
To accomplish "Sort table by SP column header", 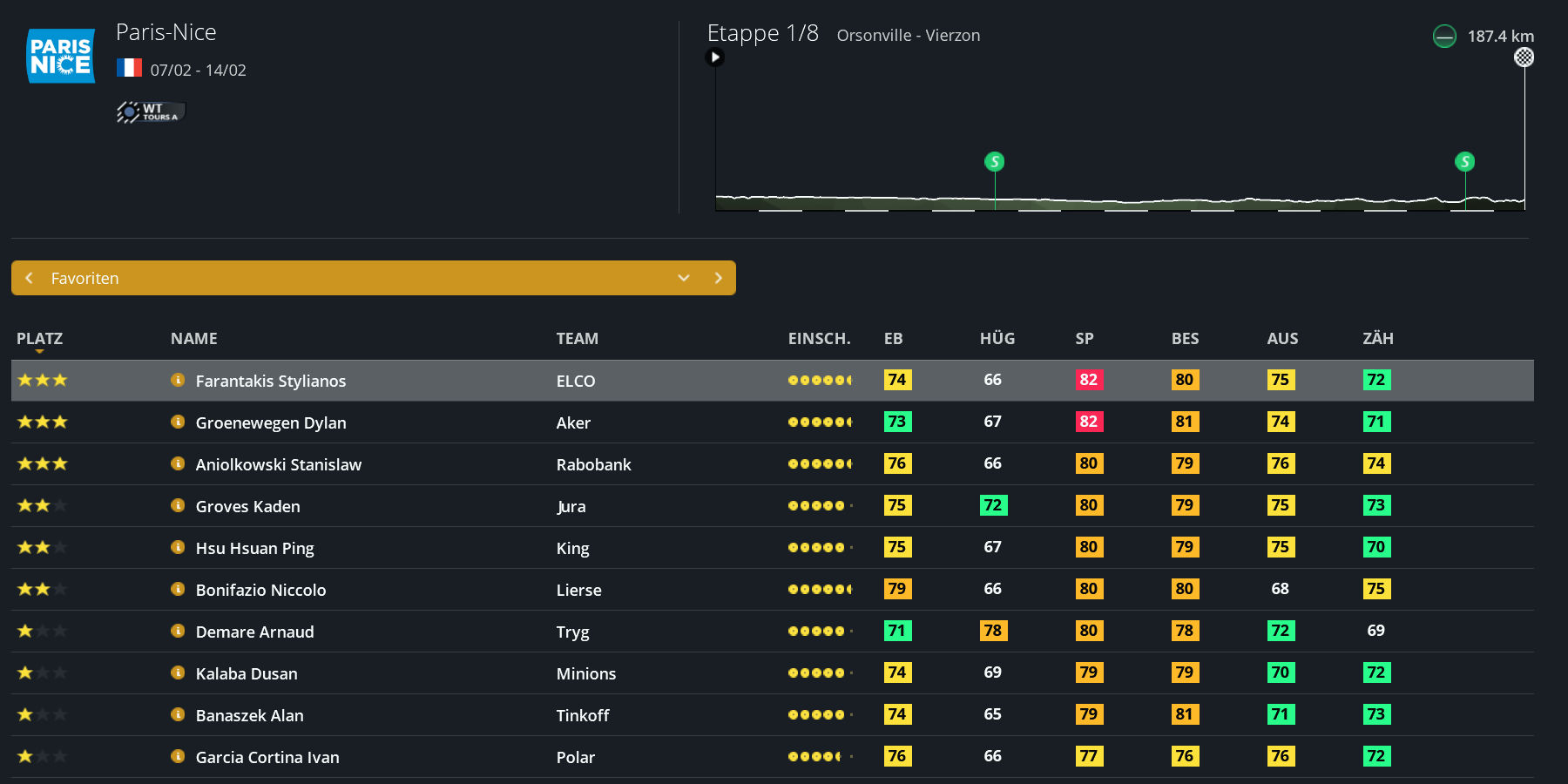I will tap(1084, 339).
